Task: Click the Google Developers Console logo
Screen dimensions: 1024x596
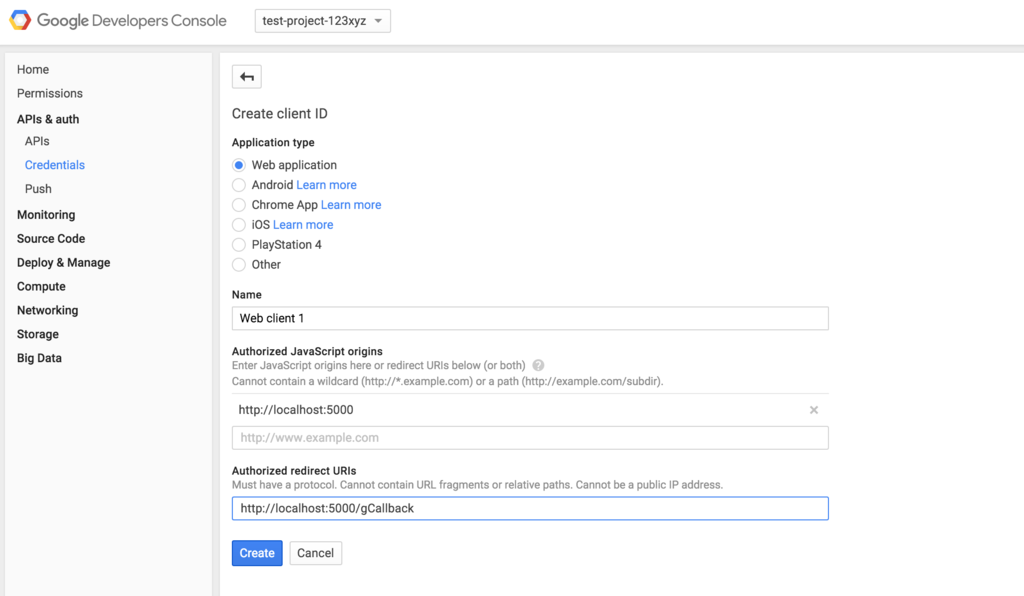Action: (x=118, y=20)
